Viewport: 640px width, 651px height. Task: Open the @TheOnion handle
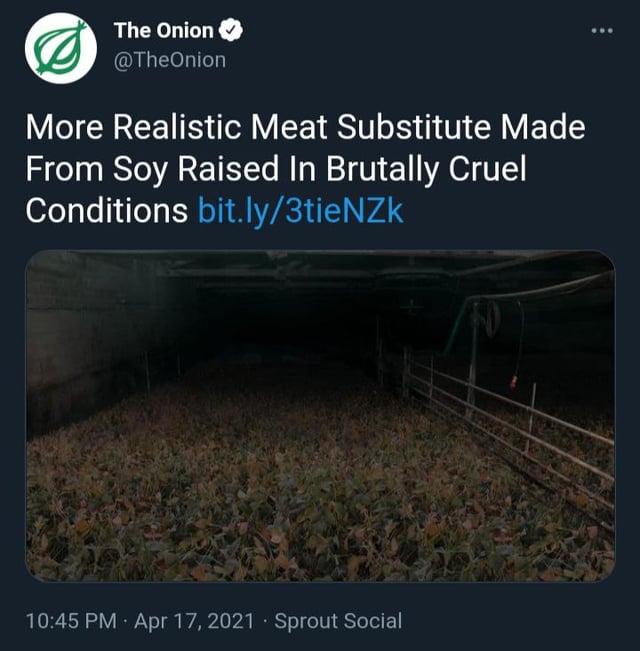tap(170, 60)
